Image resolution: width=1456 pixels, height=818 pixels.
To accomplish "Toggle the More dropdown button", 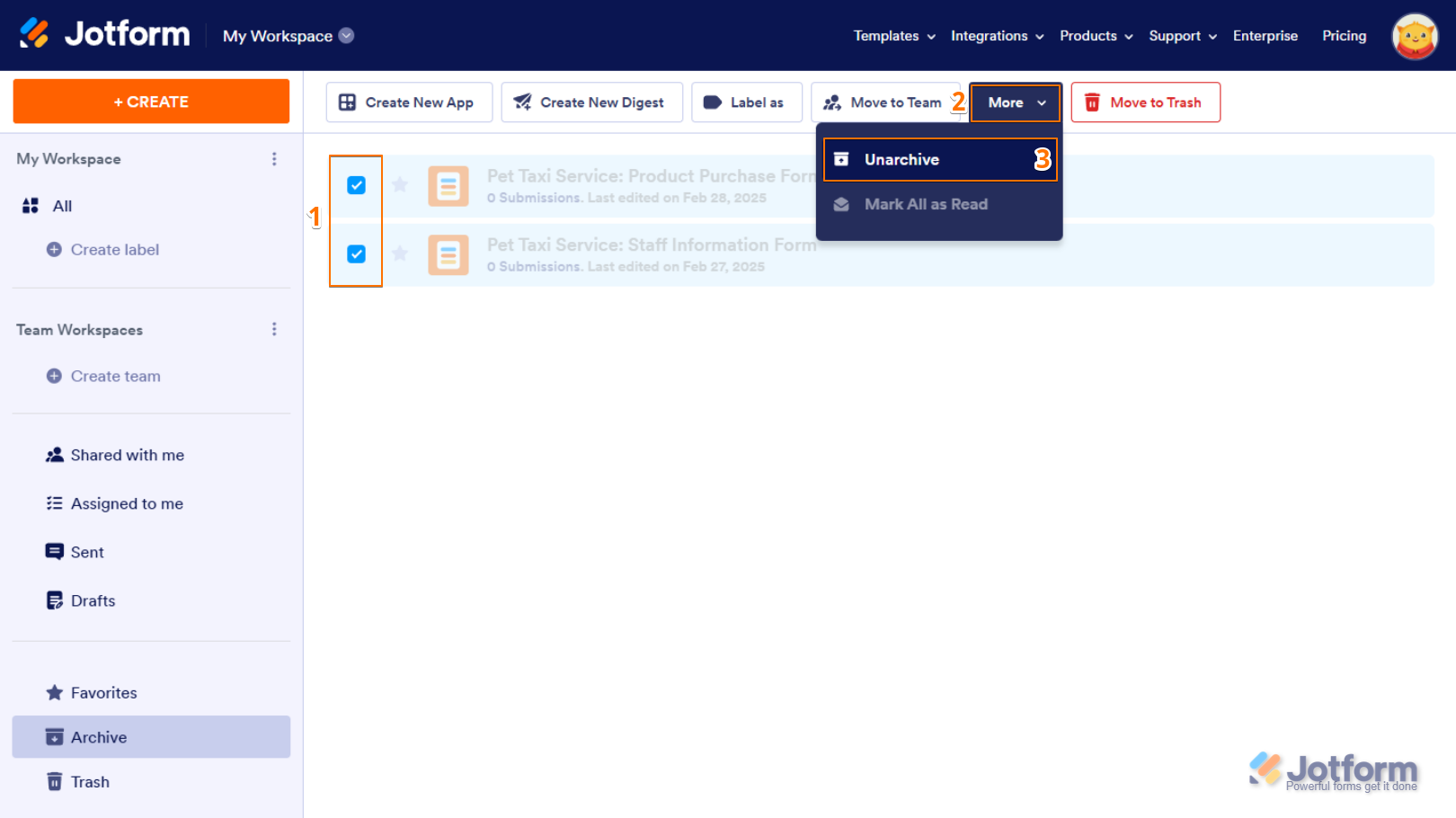I will 1016,102.
